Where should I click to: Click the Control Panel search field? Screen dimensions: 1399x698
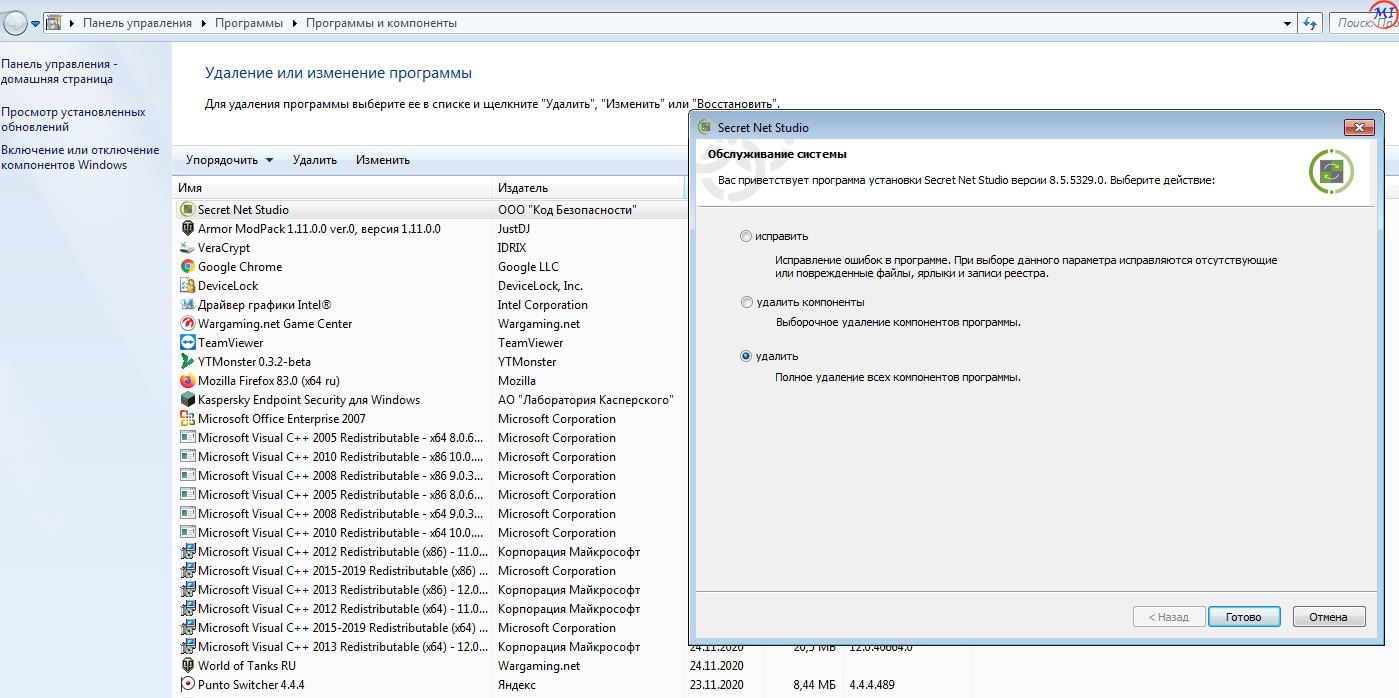pos(1364,23)
